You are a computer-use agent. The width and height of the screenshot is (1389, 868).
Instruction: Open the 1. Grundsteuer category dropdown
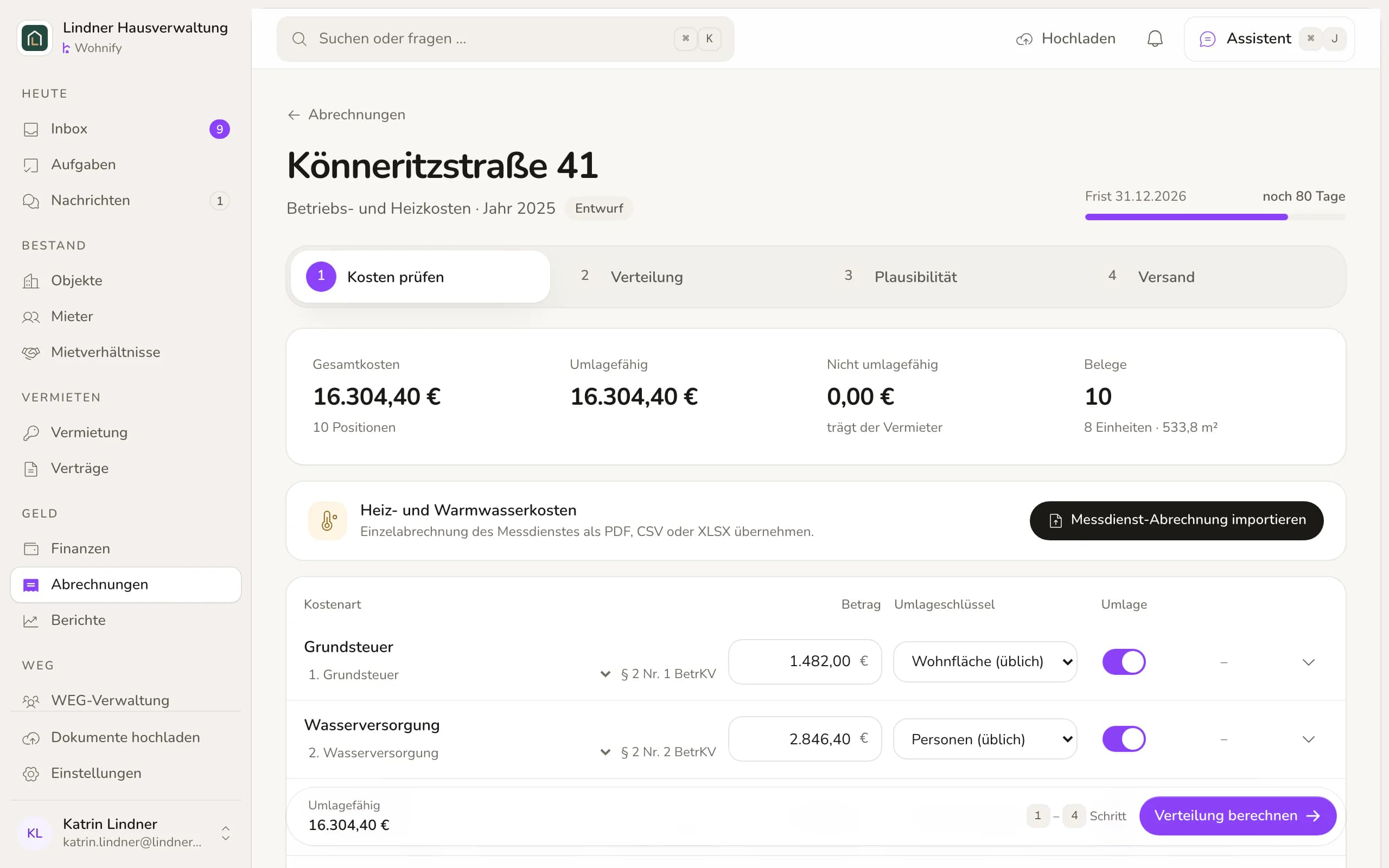[458, 674]
